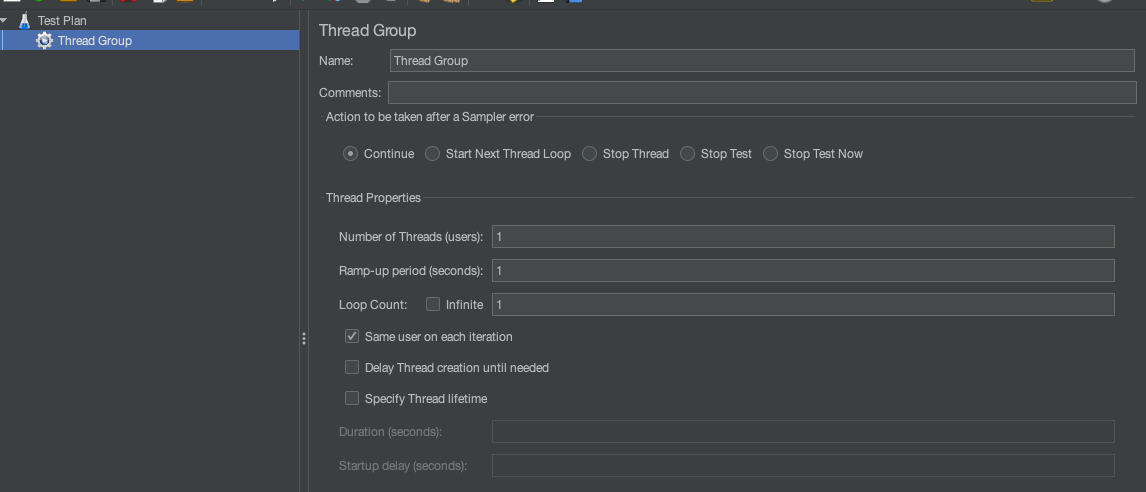1146x492 pixels.
Task: Click the 'Name:' label
Action: pyautogui.click(x=336, y=61)
